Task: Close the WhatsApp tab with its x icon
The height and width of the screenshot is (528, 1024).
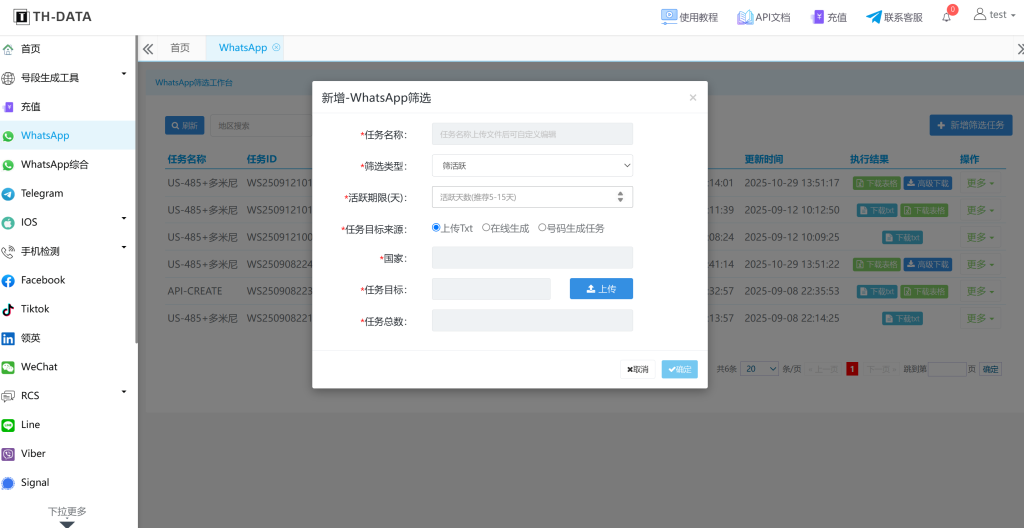Action: 276,47
